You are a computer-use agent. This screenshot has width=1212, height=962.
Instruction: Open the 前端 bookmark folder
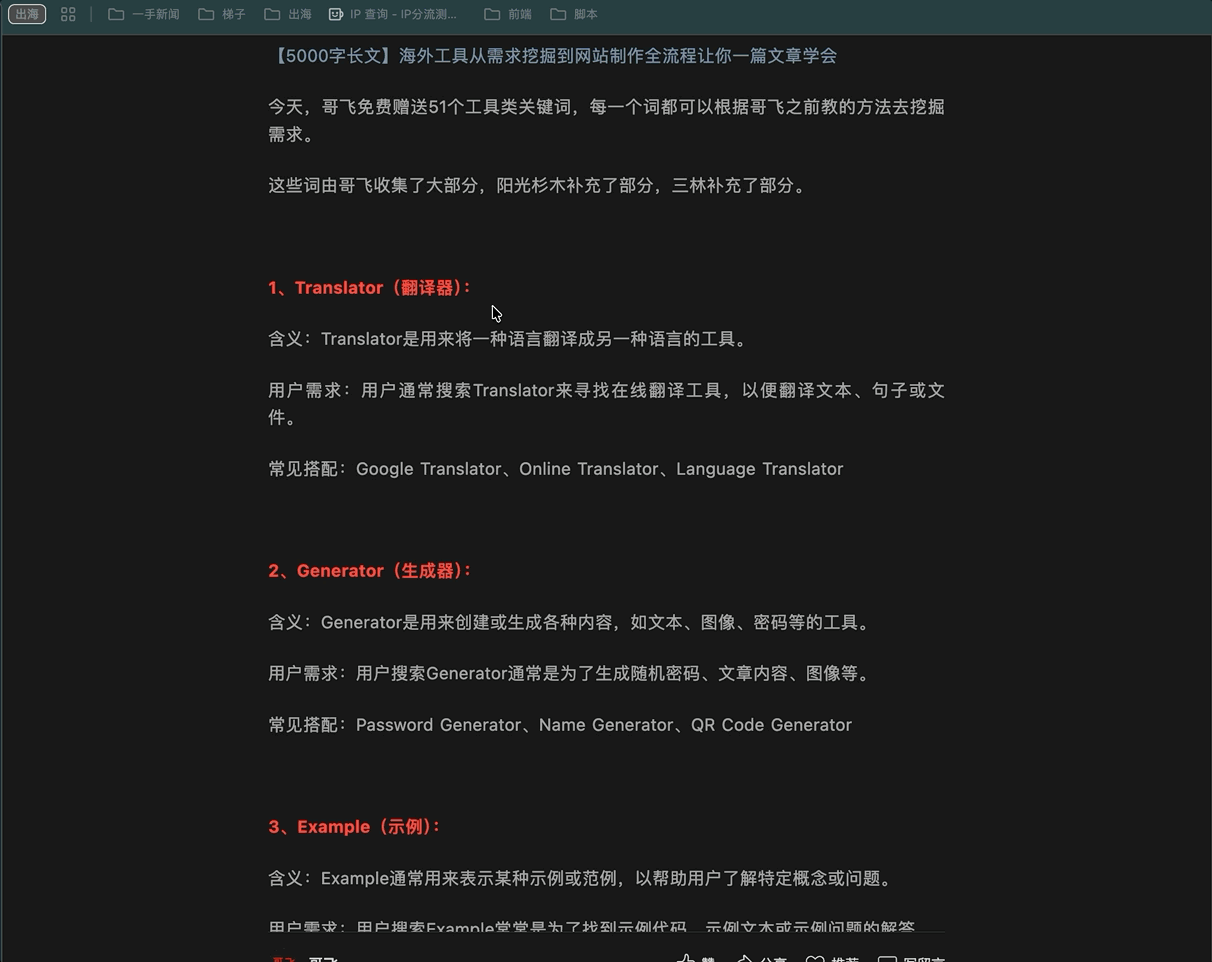507,14
